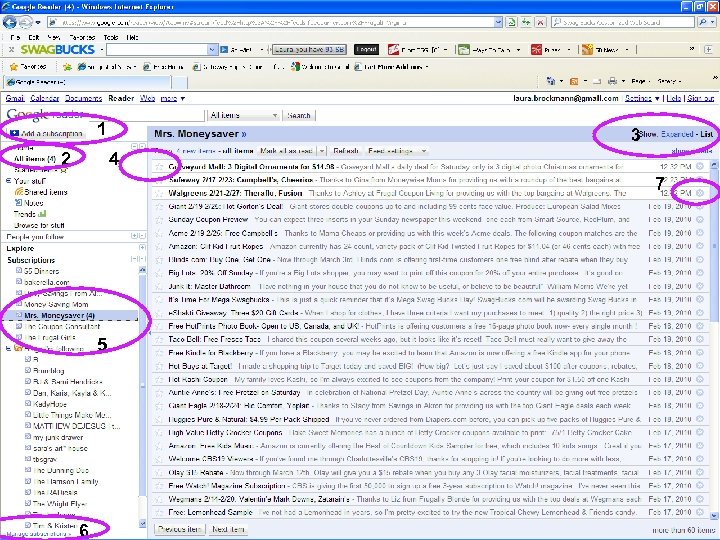Close the Swagbucks toolbar with its X
This screenshot has width=720, height=540.
tap(11, 49)
